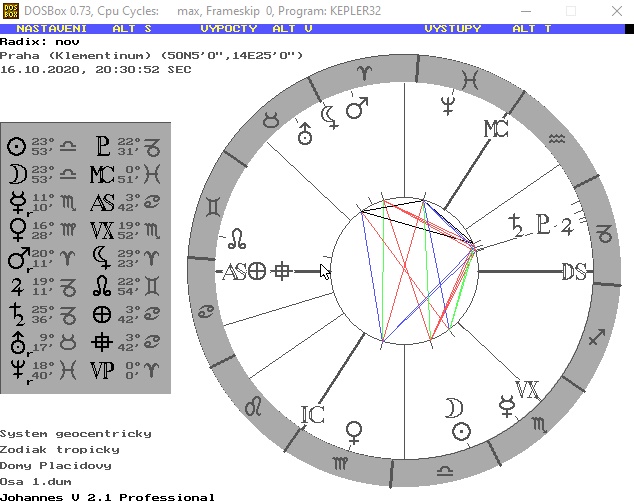Click the DOSBox icon in the title bar
The image size is (634, 502).
click(x=11, y=11)
